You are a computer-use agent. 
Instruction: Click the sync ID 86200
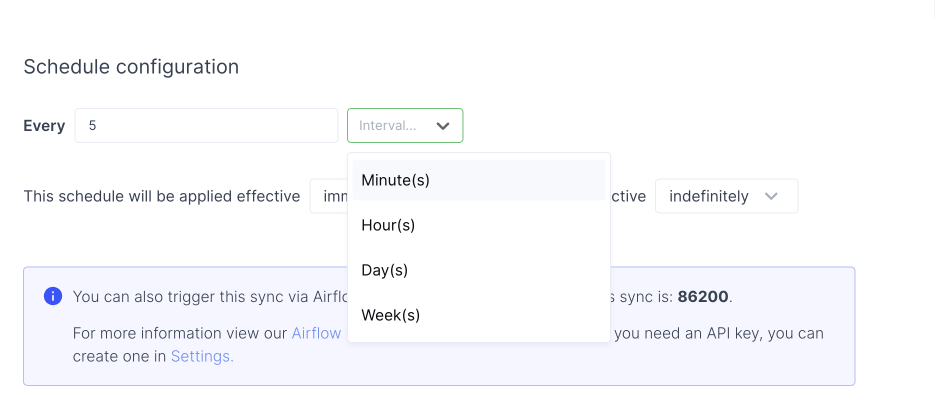click(x=703, y=296)
